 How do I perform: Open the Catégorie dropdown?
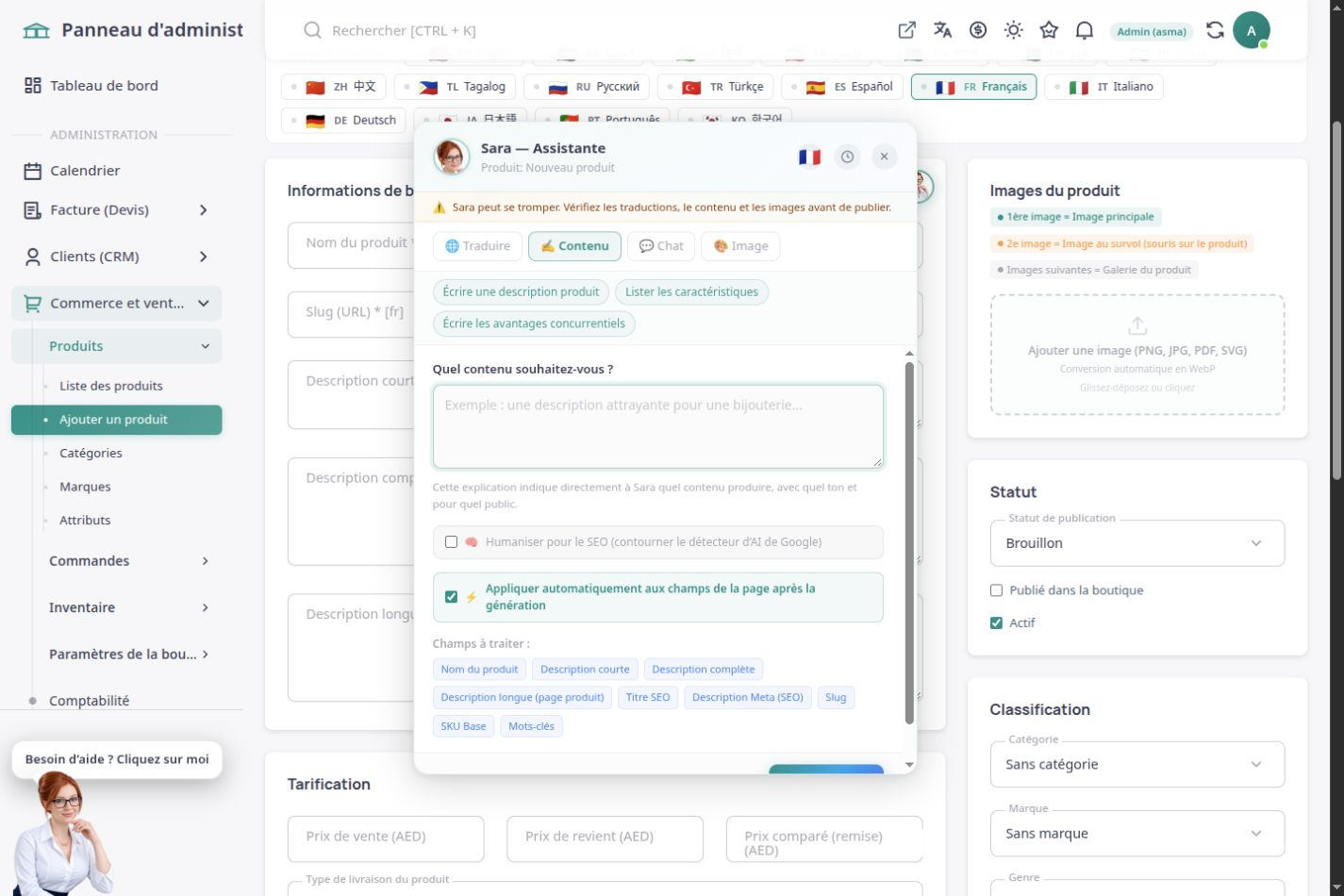pyautogui.click(x=1137, y=764)
